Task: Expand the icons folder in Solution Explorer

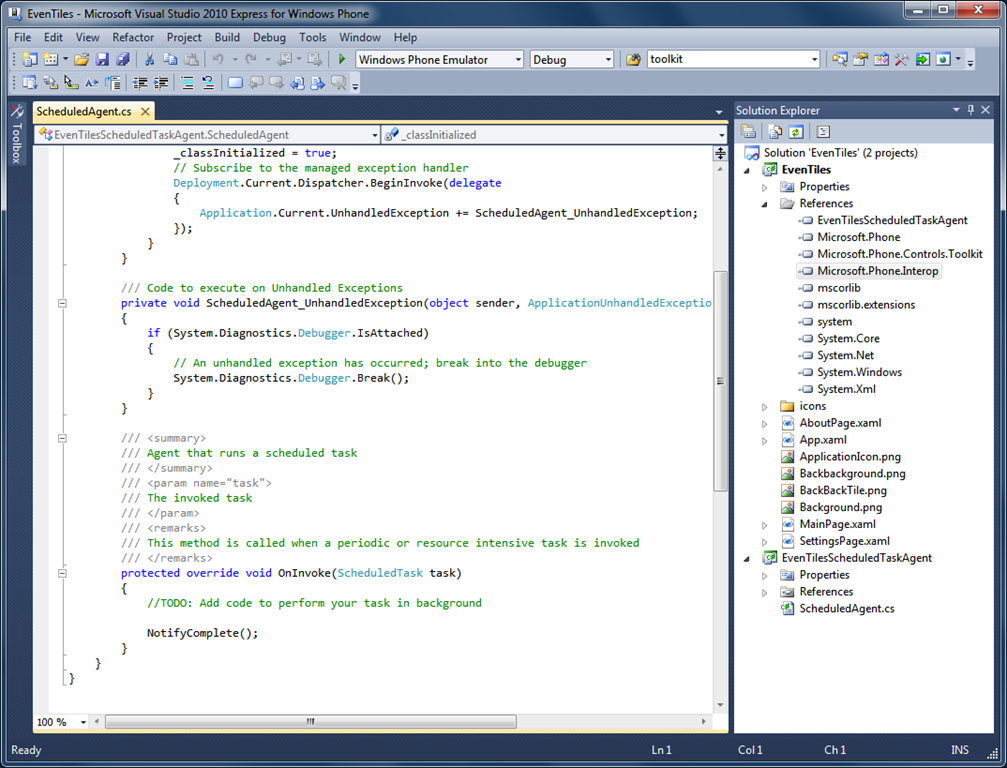Action: click(x=765, y=406)
